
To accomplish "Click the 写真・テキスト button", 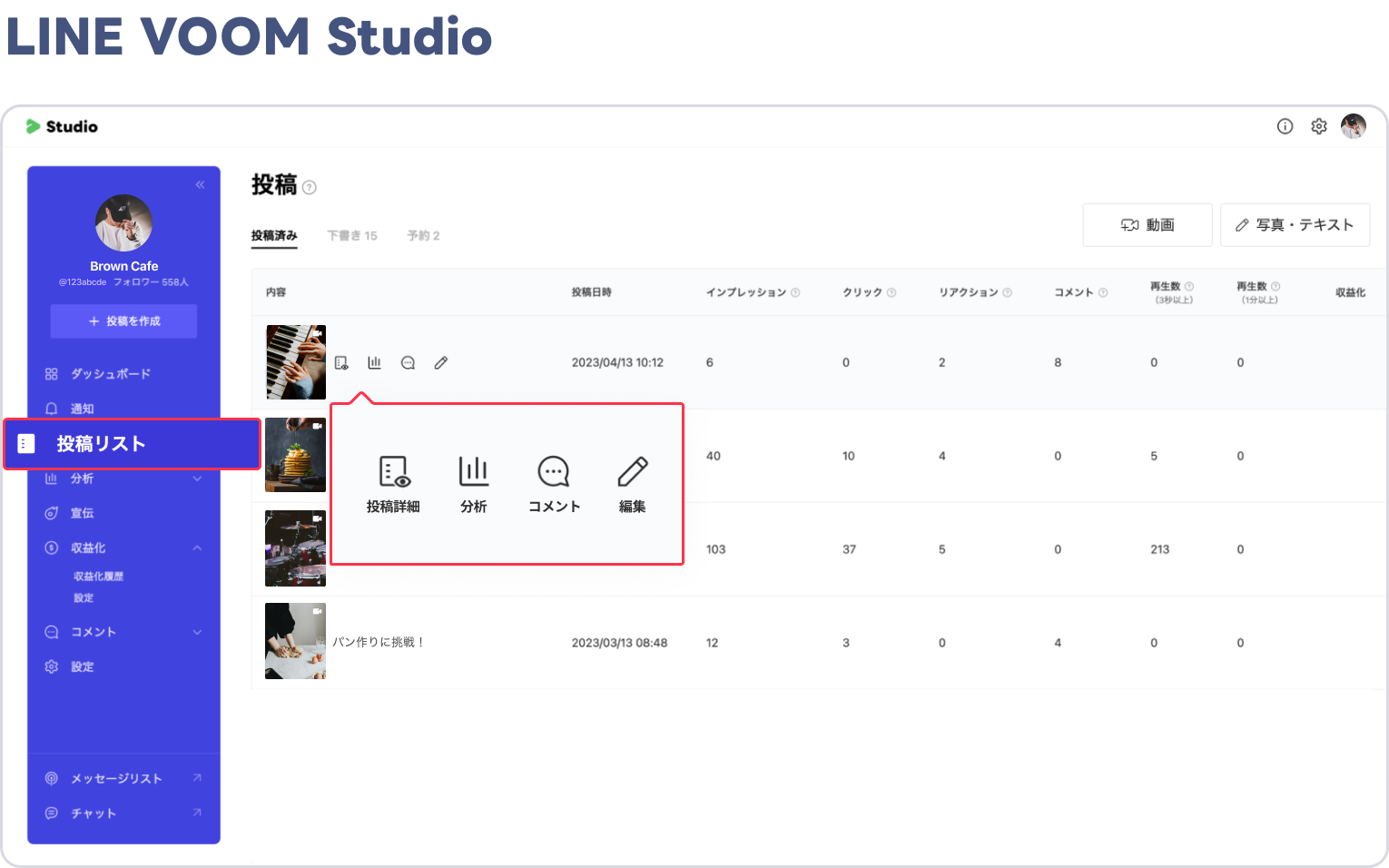I will pyautogui.click(x=1295, y=224).
